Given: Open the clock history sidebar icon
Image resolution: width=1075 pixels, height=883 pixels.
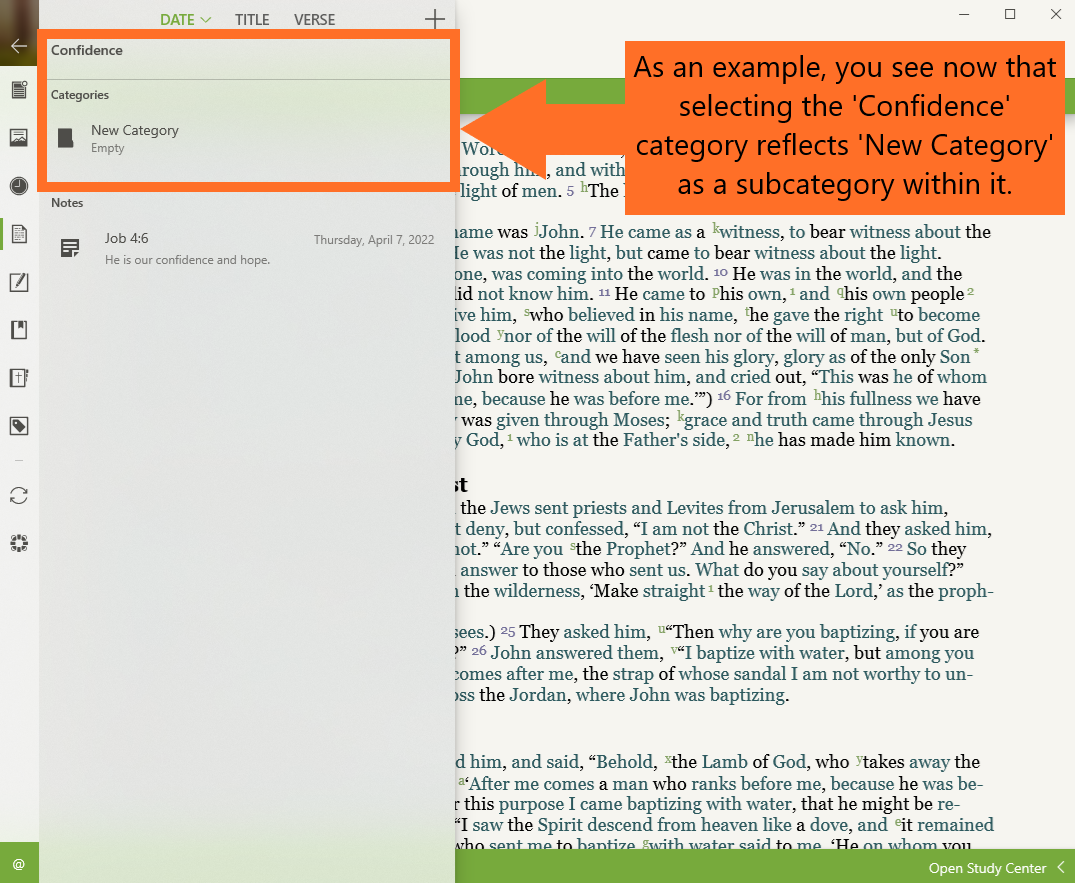Looking at the screenshot, I should (18, 186).
